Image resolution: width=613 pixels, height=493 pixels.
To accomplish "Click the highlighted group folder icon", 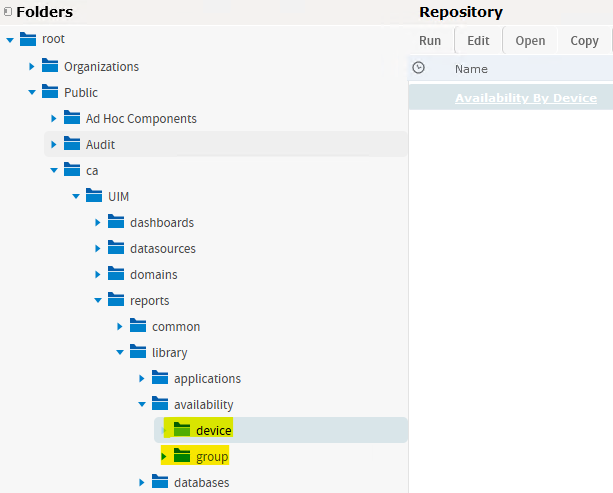I will click(181, 456).
